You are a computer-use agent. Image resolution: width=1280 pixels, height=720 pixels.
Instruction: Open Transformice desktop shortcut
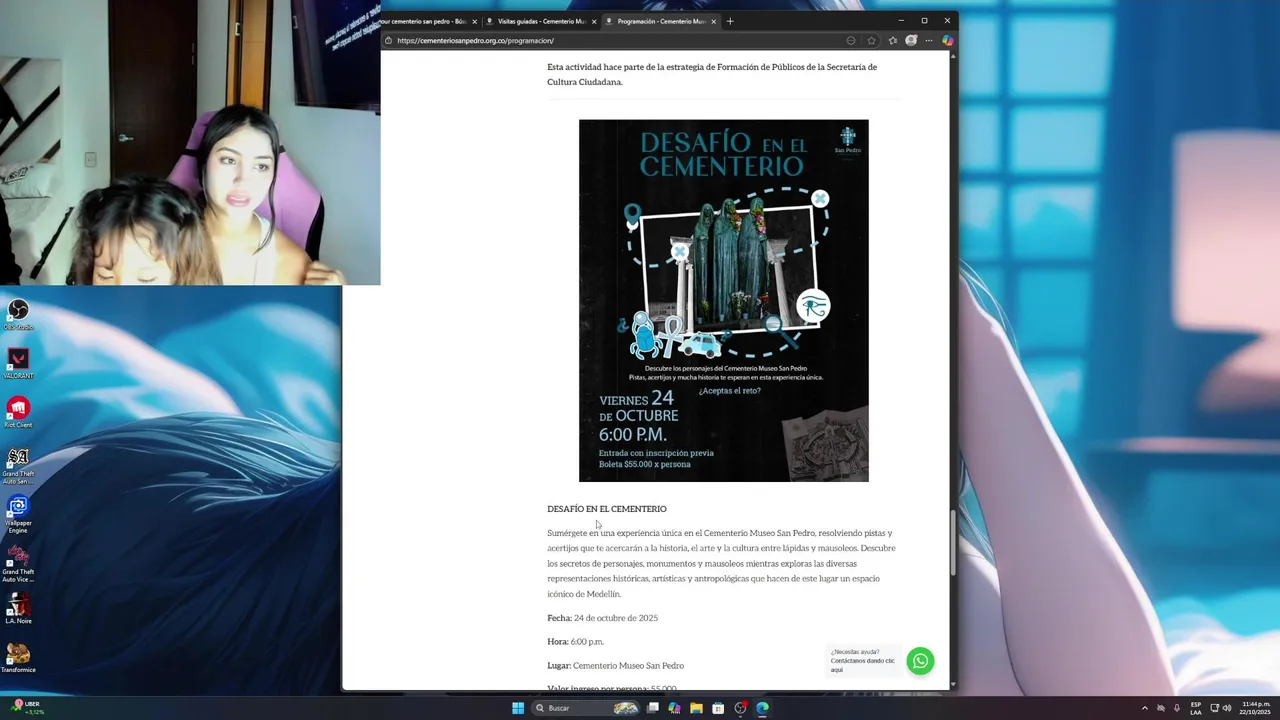18,658
